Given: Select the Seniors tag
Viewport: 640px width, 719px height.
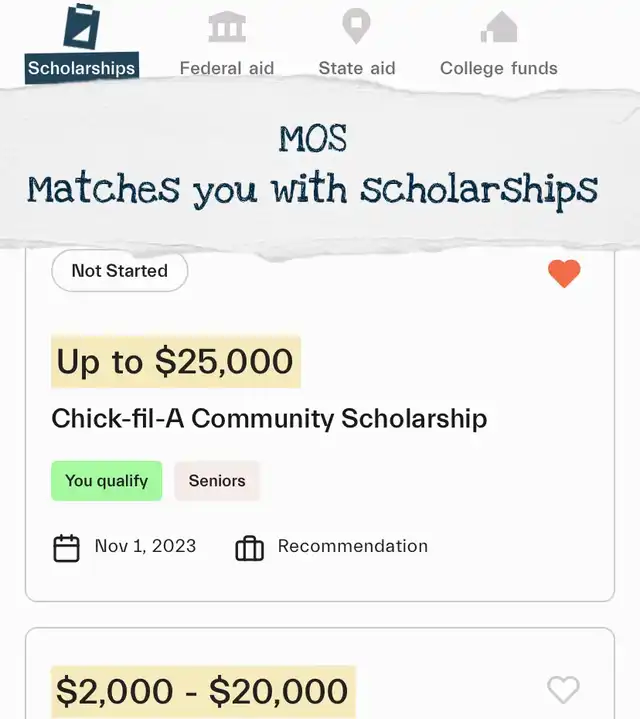Looking at the screenshot, I should 217,481.
